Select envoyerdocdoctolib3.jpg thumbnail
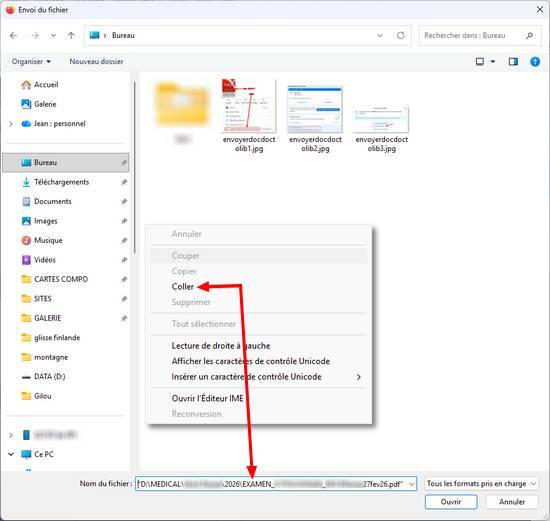Screen dimensions: 550x521 click(381, 119)
